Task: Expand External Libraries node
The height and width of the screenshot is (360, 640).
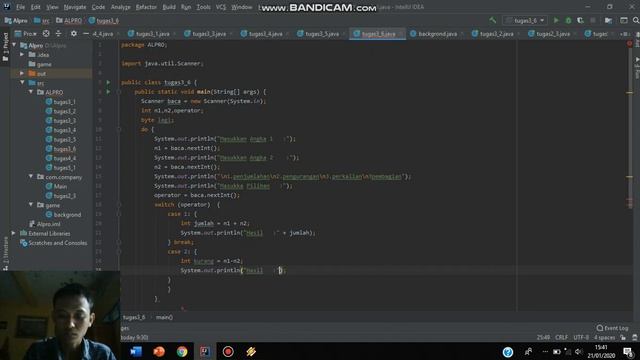Action: click(x=14, y=233)
